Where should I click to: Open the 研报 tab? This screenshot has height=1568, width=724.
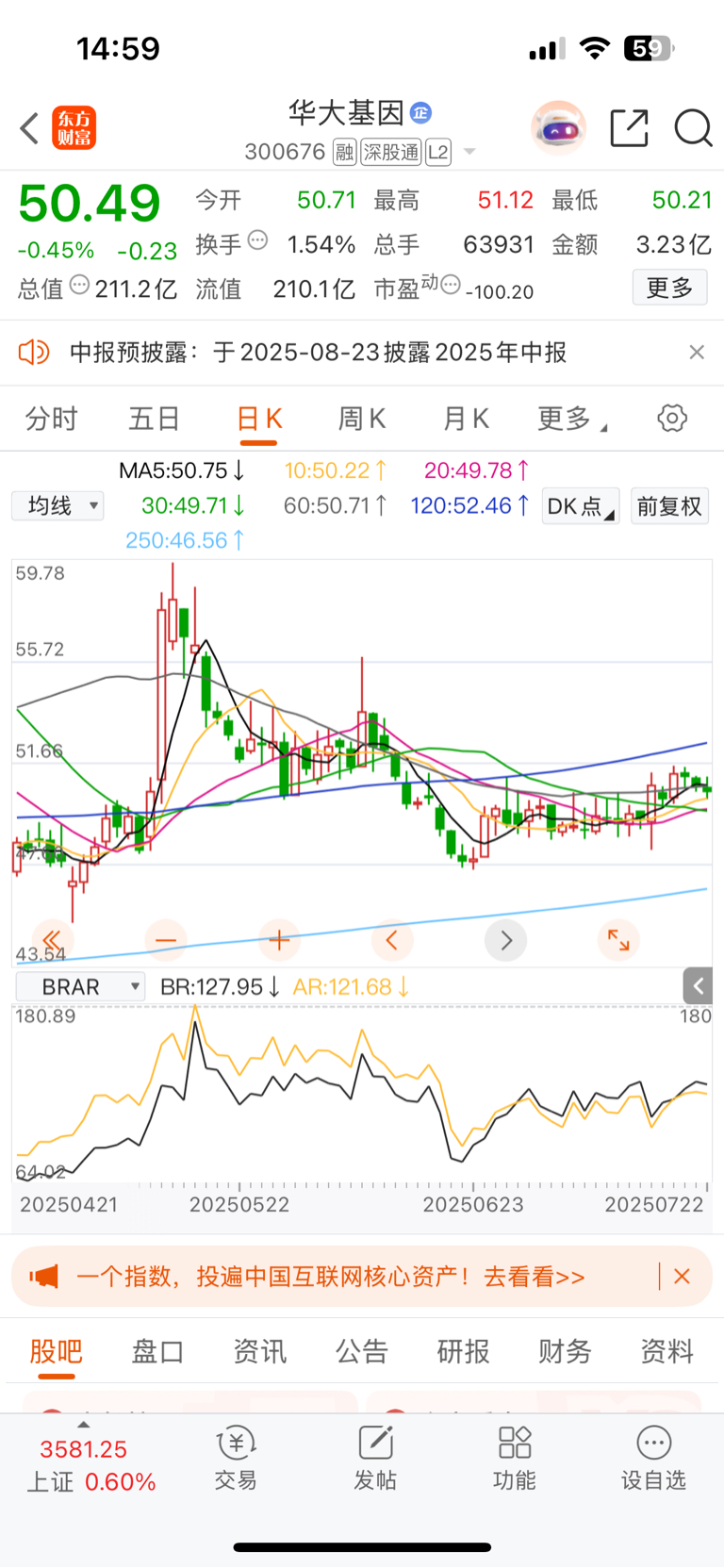click(464, 1352)
